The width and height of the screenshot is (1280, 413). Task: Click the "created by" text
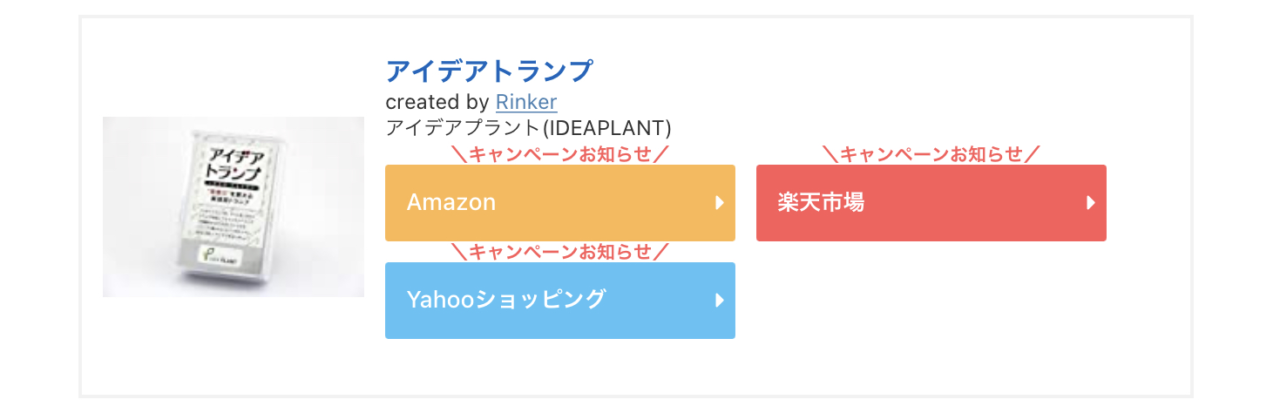pyautogui.click(x=437, y=102)
